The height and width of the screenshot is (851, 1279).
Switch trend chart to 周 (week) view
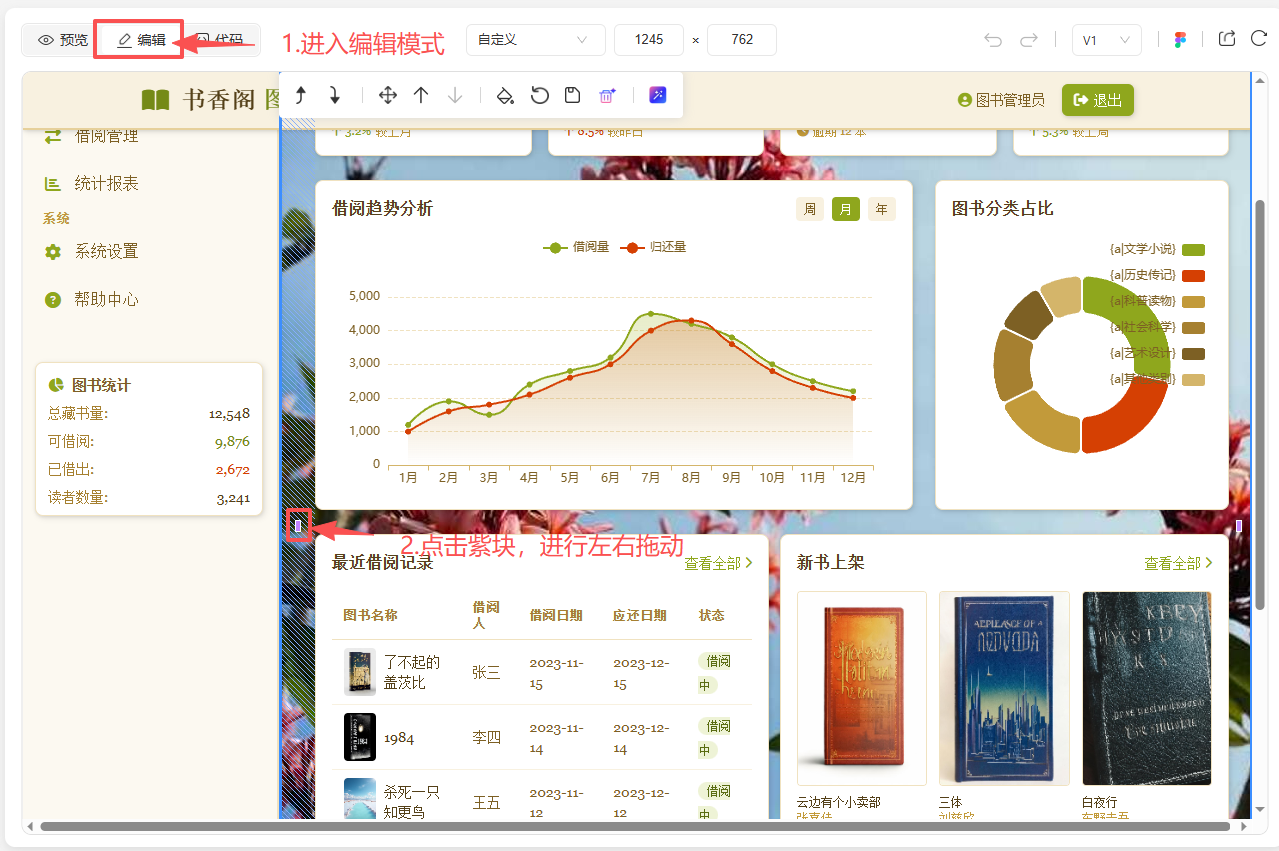coord(809,209)
